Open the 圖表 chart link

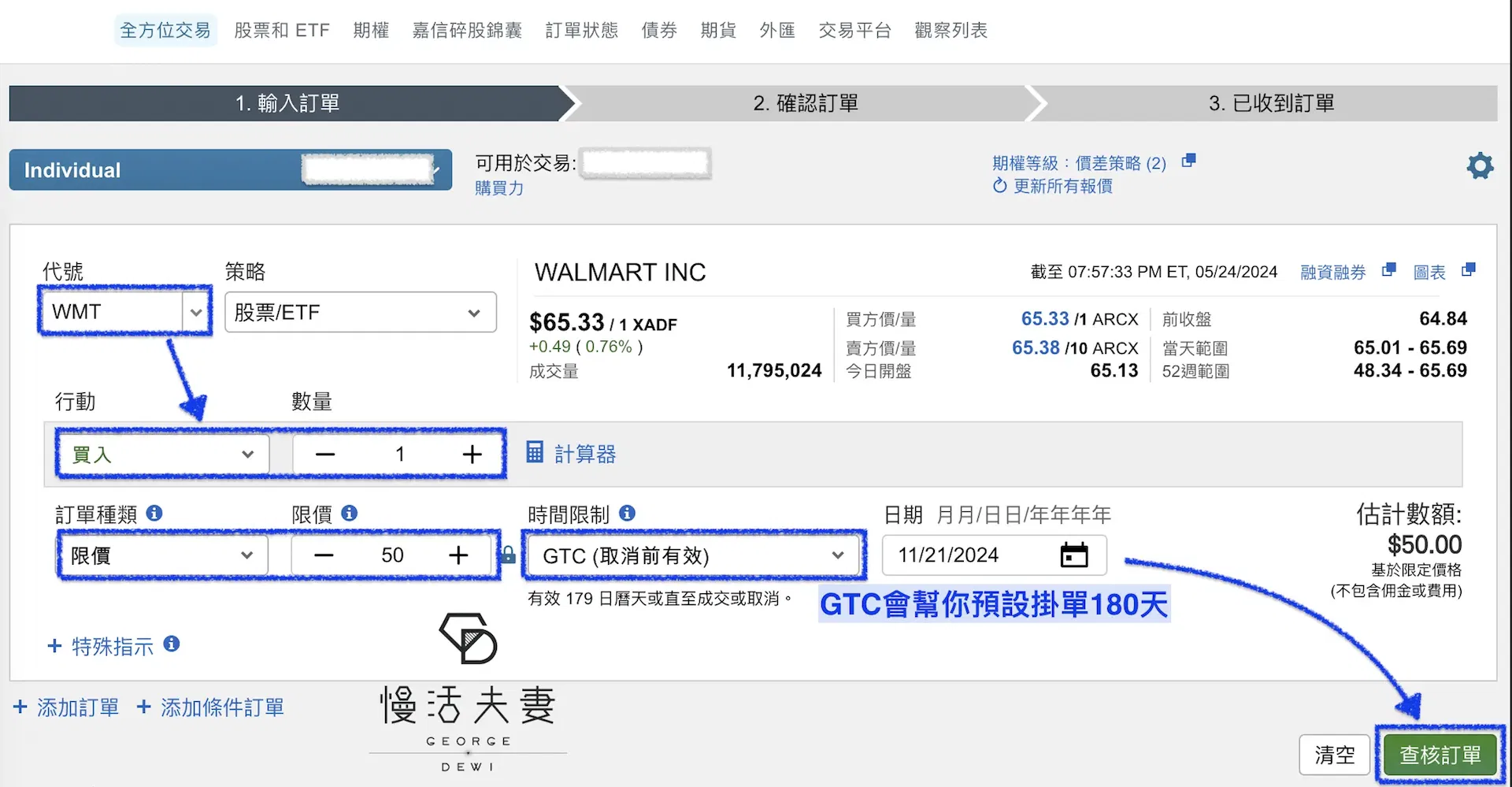[1429, 272]
